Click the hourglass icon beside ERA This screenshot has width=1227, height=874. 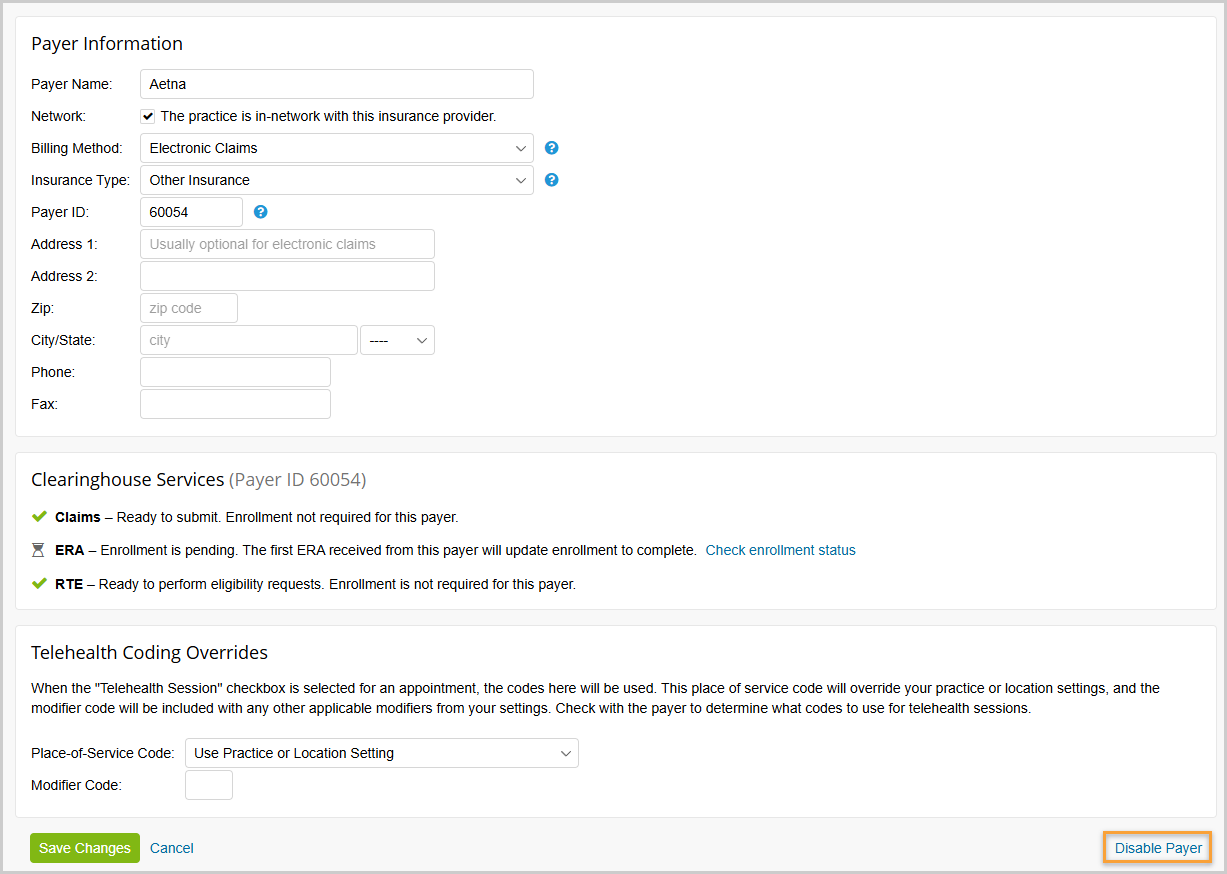[39, 550]
